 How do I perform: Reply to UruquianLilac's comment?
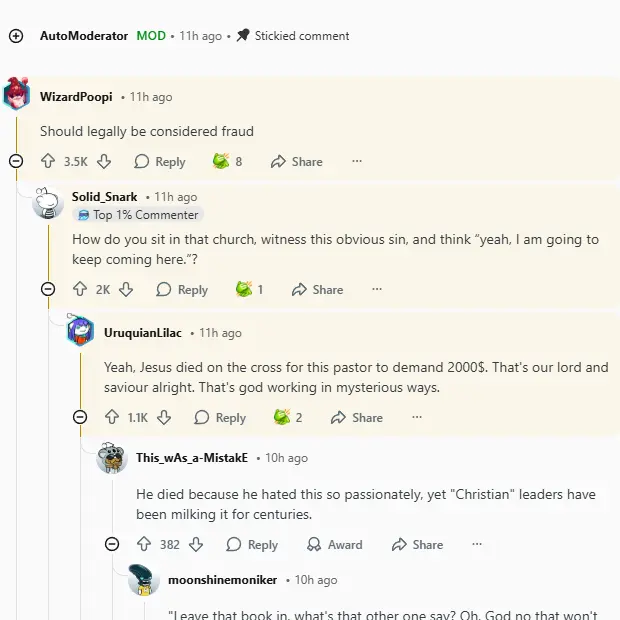pyautogui.click(x=220, y=417)
